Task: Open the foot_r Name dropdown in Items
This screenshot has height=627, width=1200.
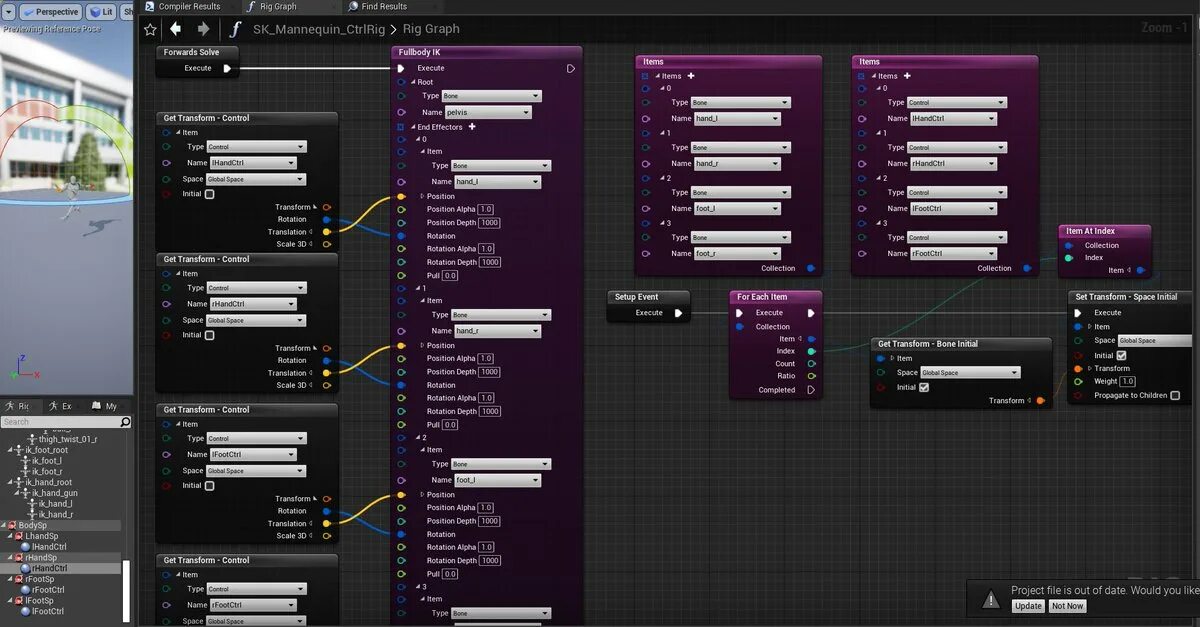Action: tap(737, 253)
